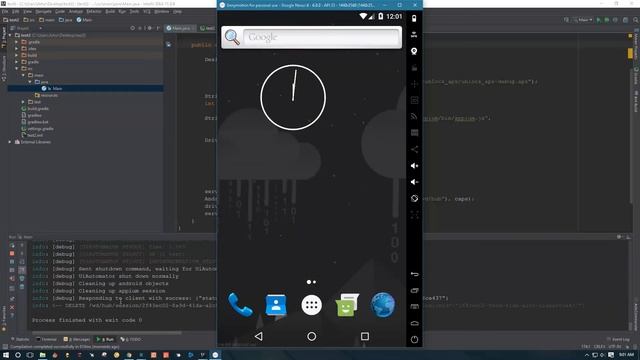This screenshot has height=360, width=640.
Task: Open the Messaging app in the emulator dock
Action: (x=347, y=305)
